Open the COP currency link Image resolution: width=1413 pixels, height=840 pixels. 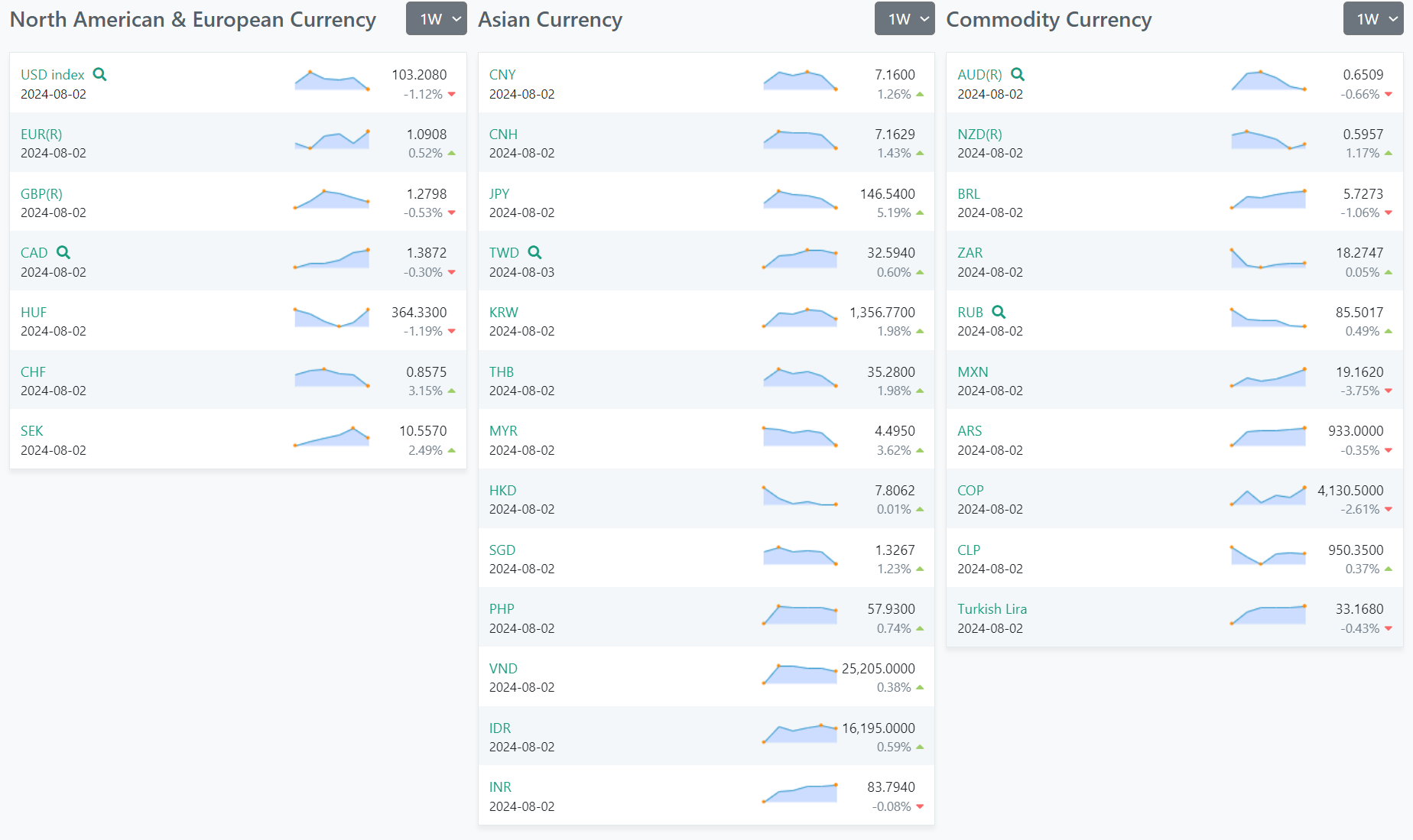[970, 490]
